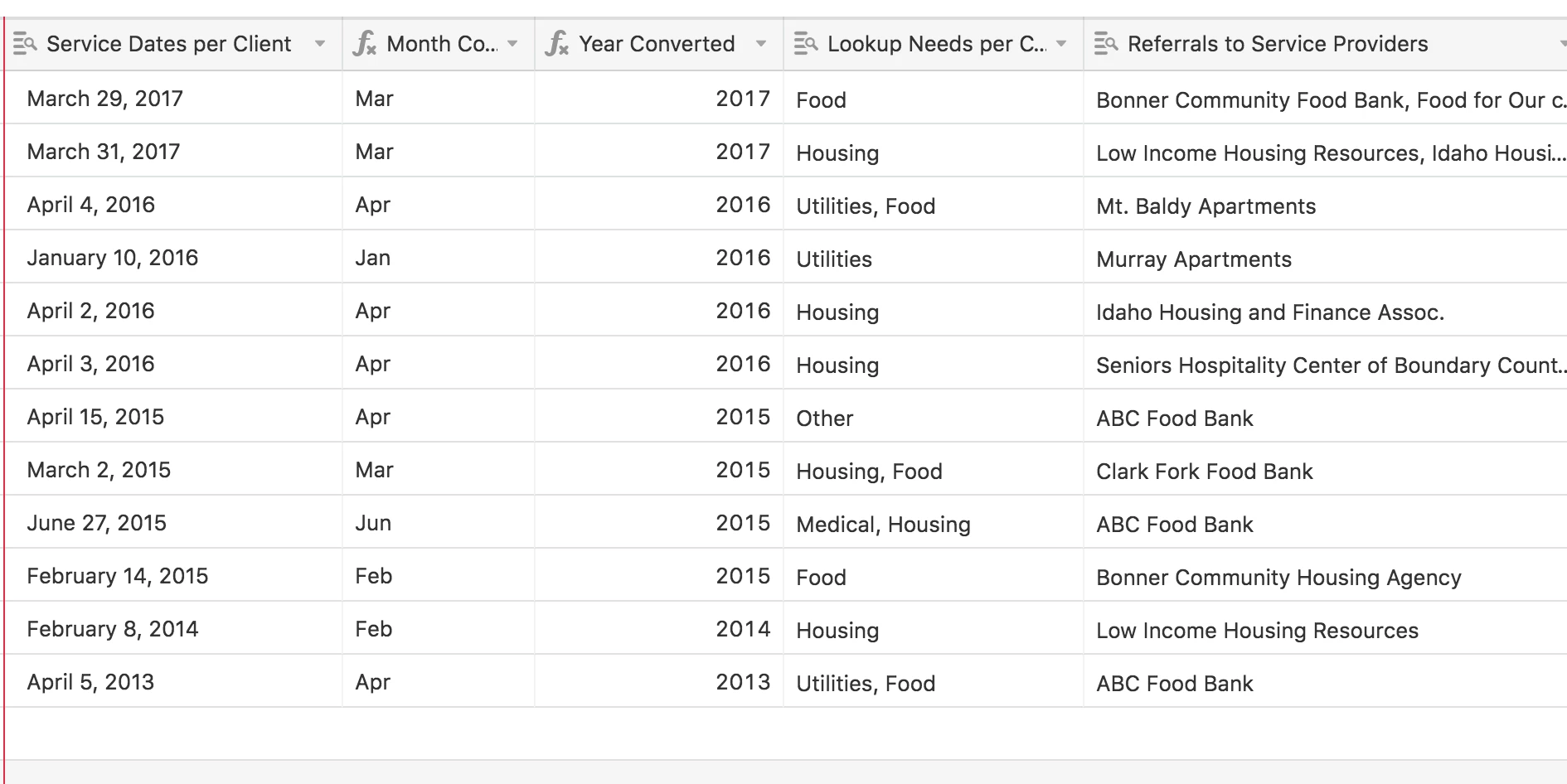Click Bonner Community Food Bank referral cell

1326,98
